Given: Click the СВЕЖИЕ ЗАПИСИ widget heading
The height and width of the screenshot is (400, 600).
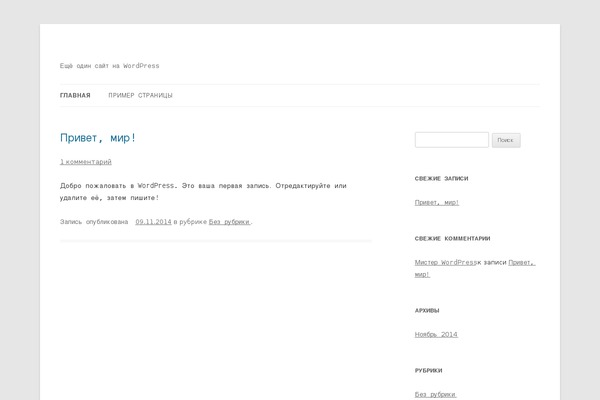Looking at the screenshot, I should point(442,178).
